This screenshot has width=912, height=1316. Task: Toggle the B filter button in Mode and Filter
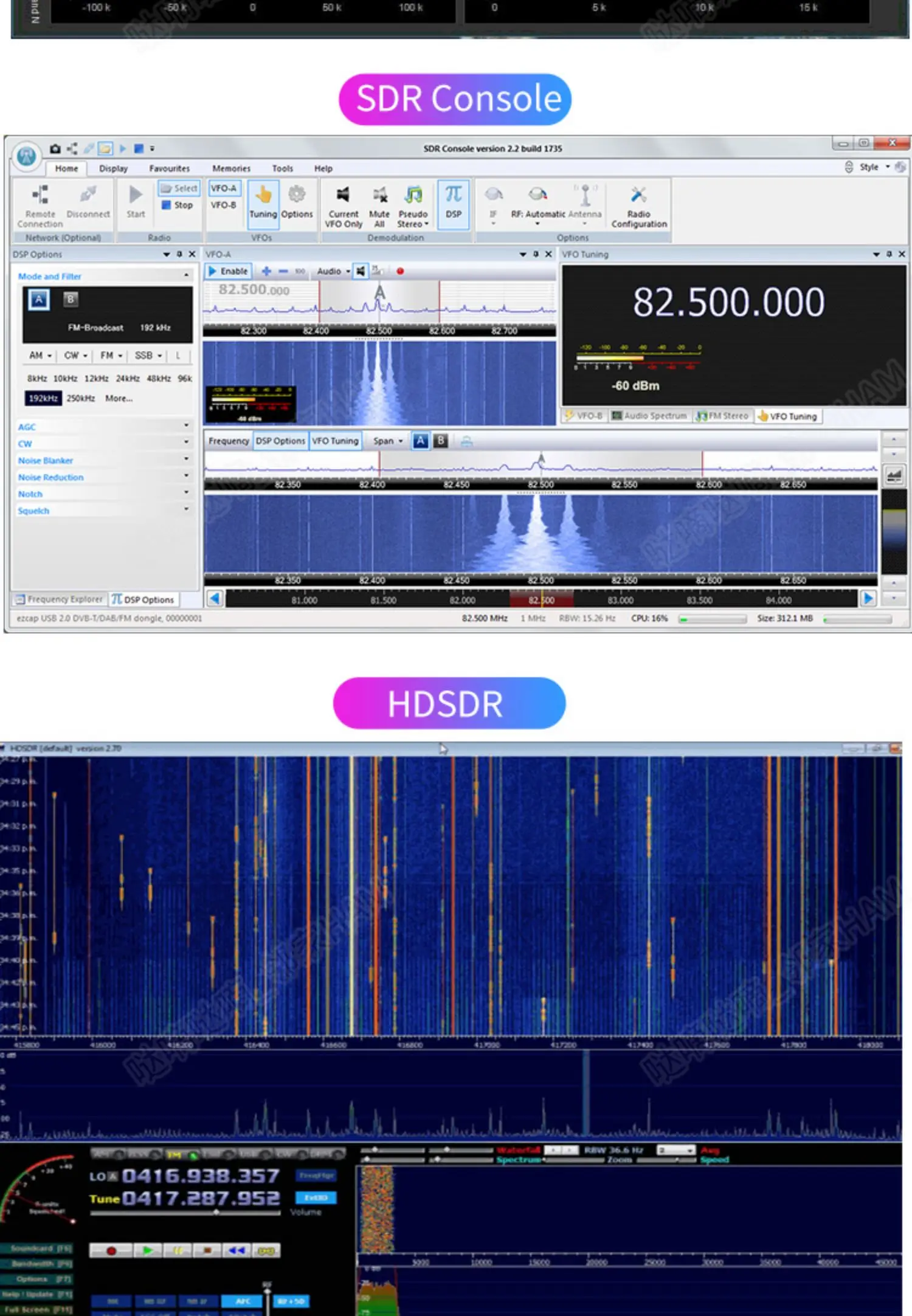71,299
